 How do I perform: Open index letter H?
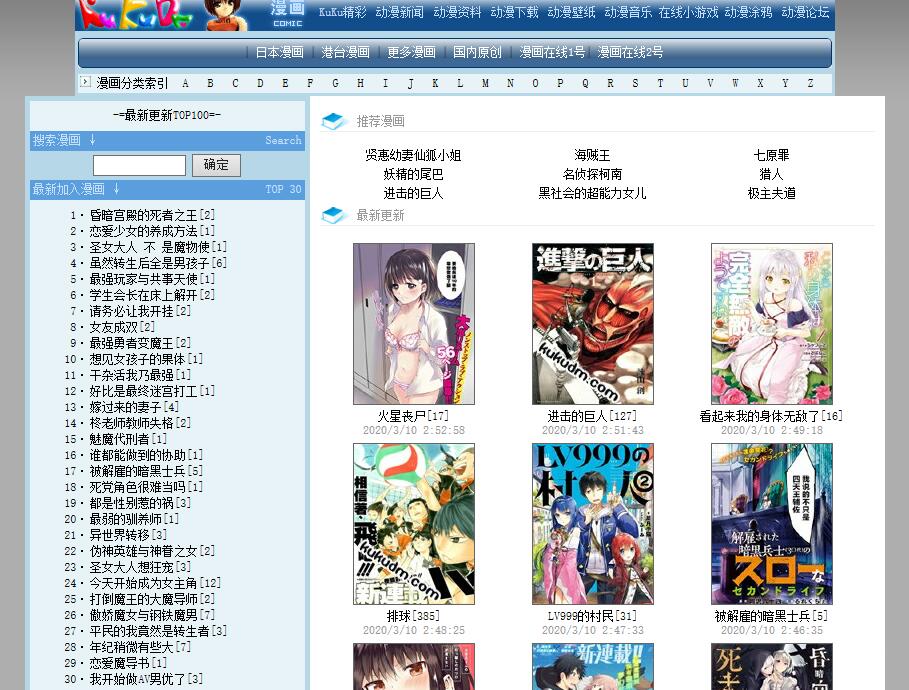360,83
